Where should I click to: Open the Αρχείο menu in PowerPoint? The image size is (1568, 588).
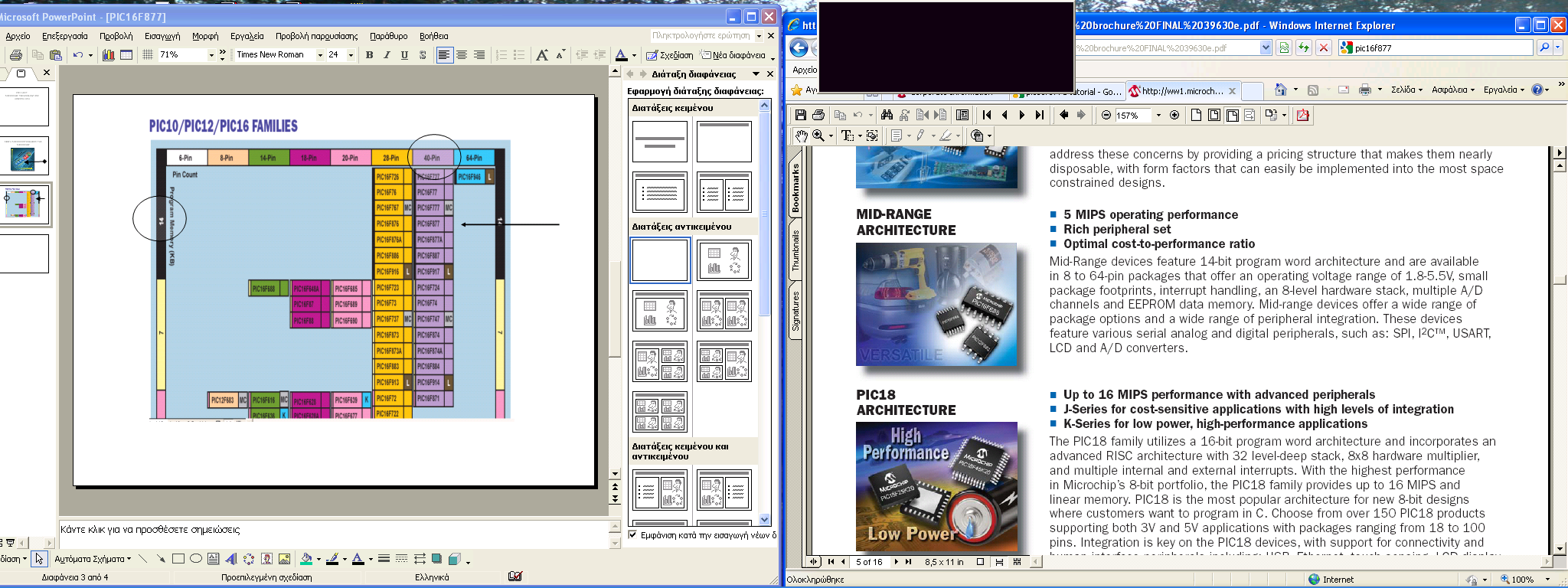pos(18,36)
